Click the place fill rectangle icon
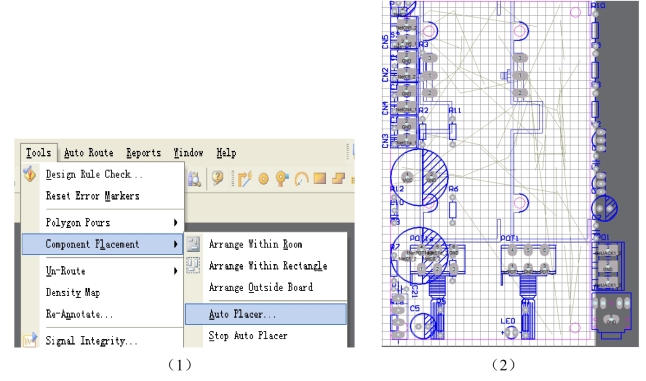Image resolution: width=646 pixels, height=381 pixels. coord(320,178)
